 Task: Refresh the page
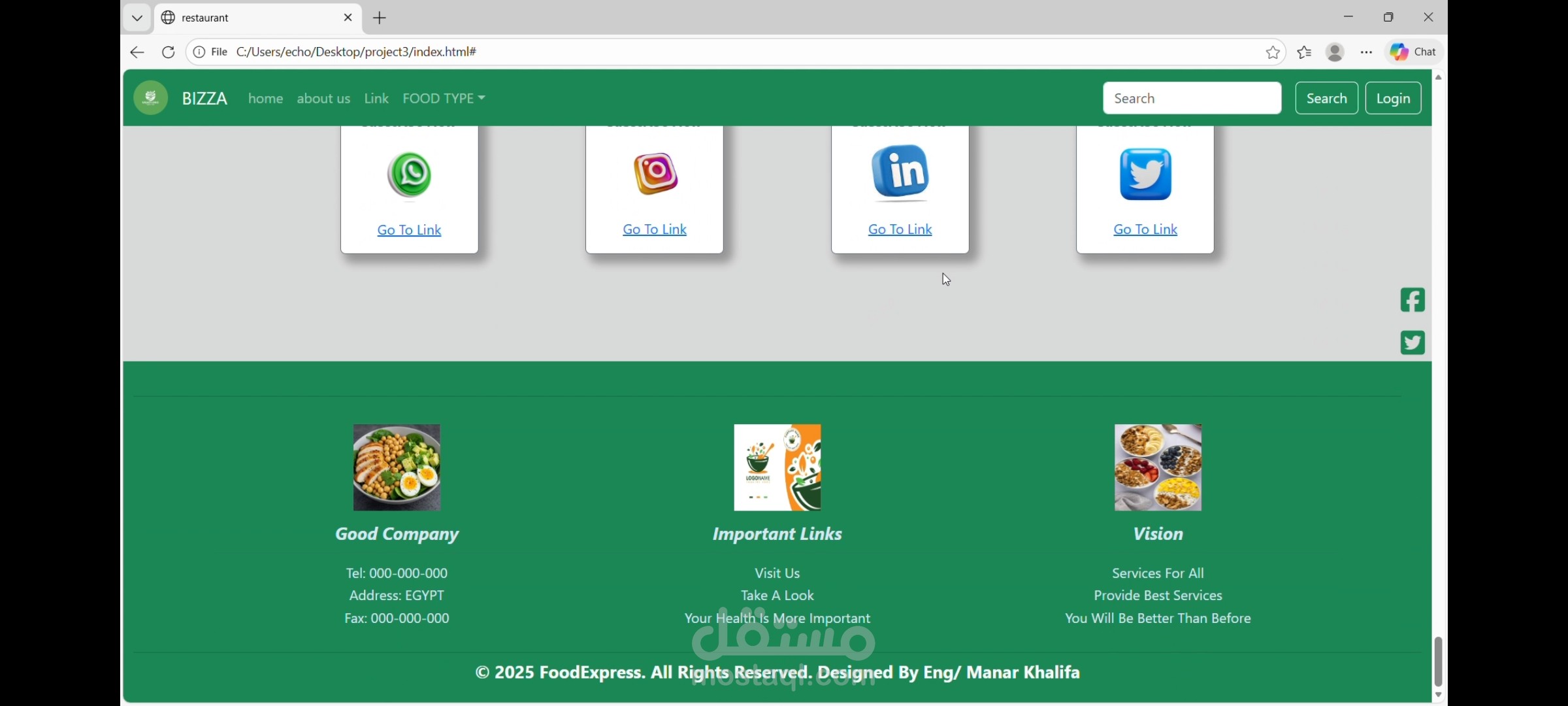tap(169, 52)
